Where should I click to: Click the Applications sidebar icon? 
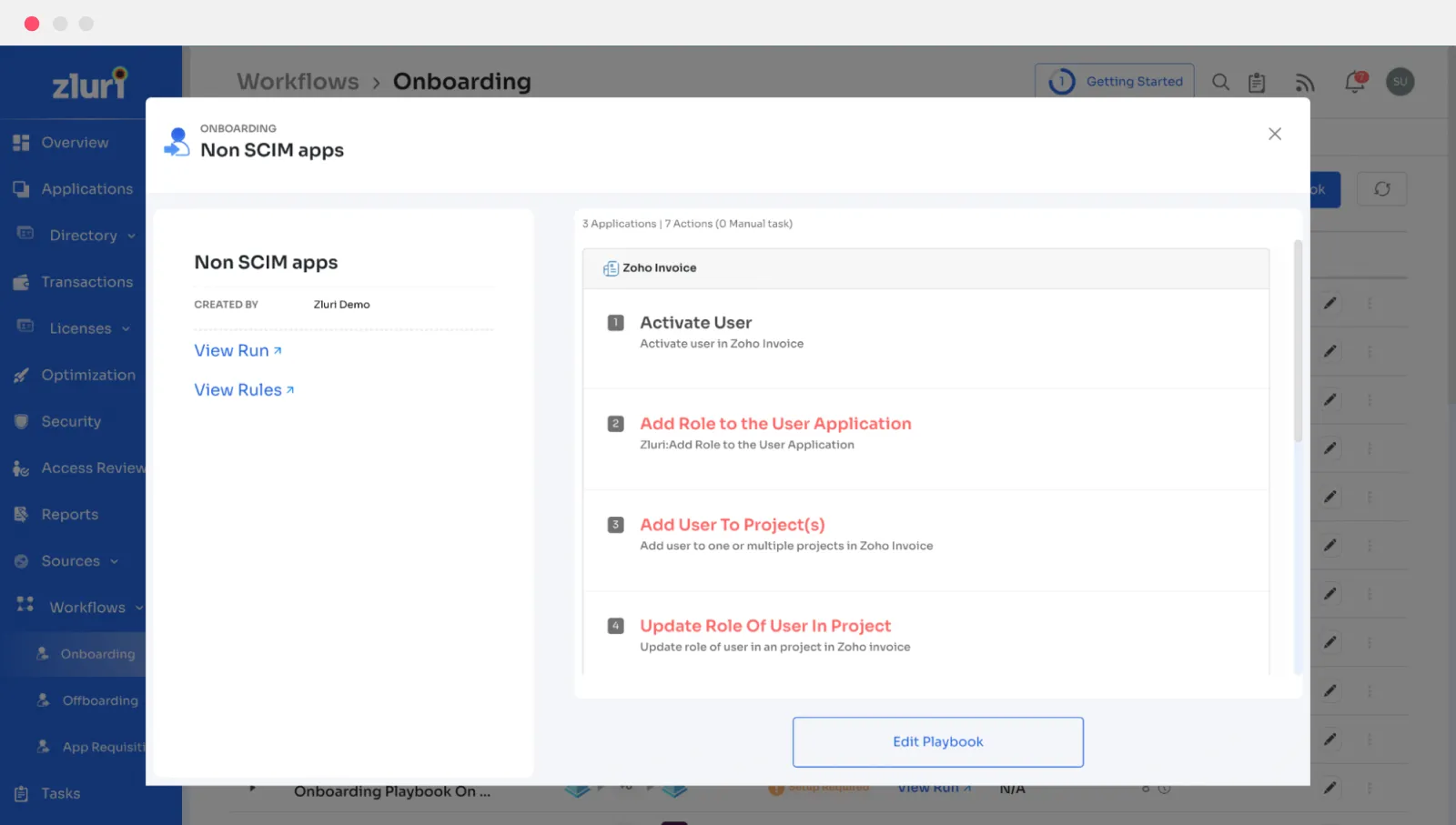[x=21, y=189]
